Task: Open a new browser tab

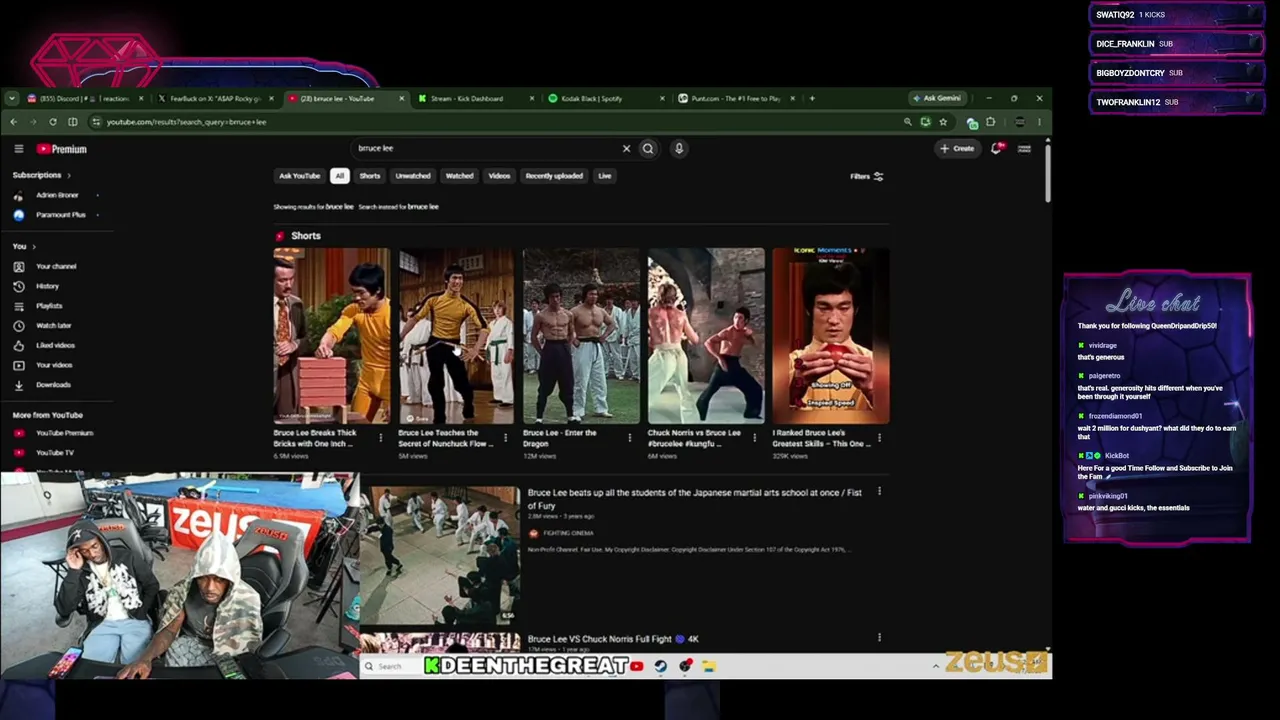Action: (x=812, y=98)
